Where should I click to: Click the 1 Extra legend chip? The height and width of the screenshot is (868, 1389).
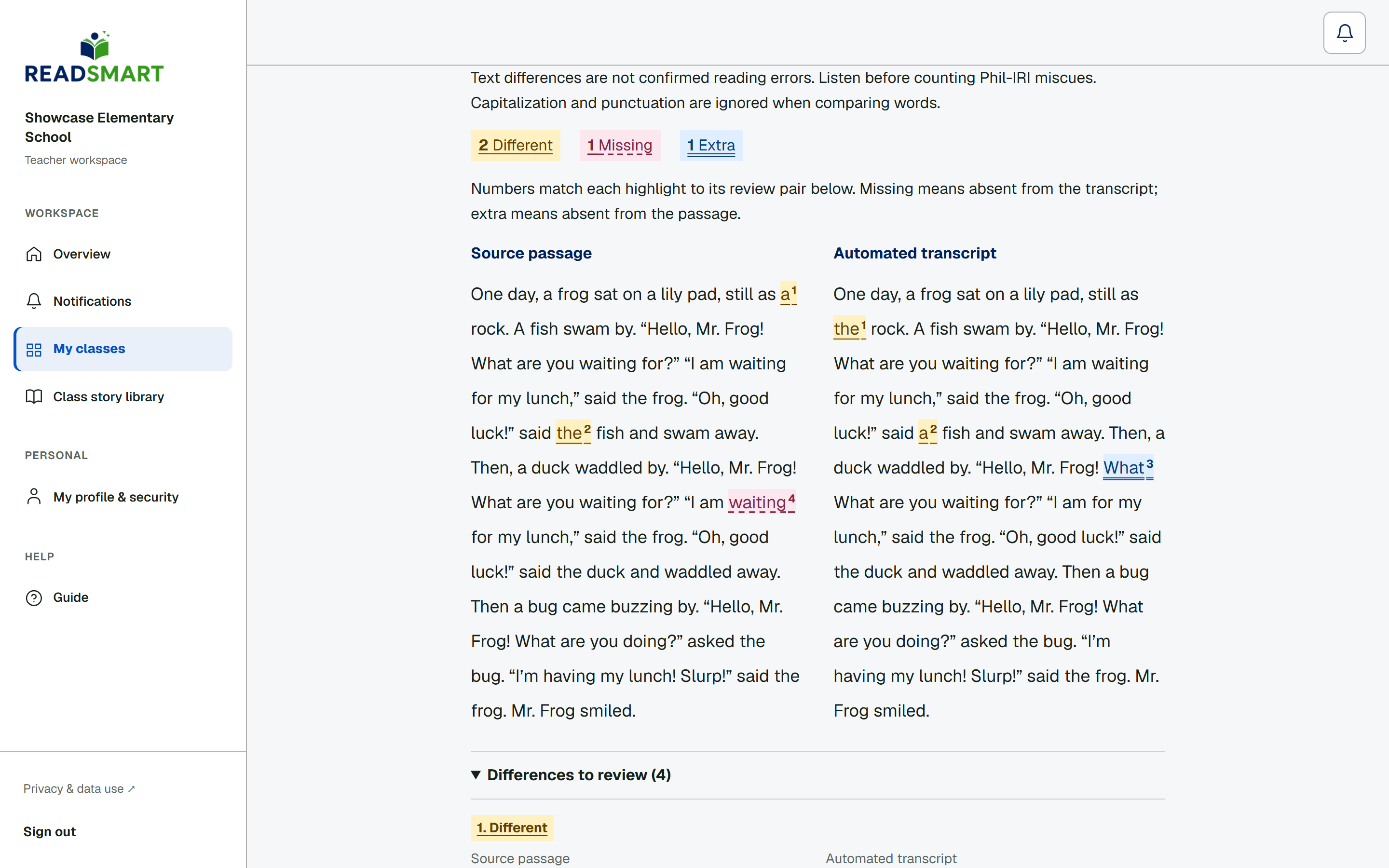711,145
